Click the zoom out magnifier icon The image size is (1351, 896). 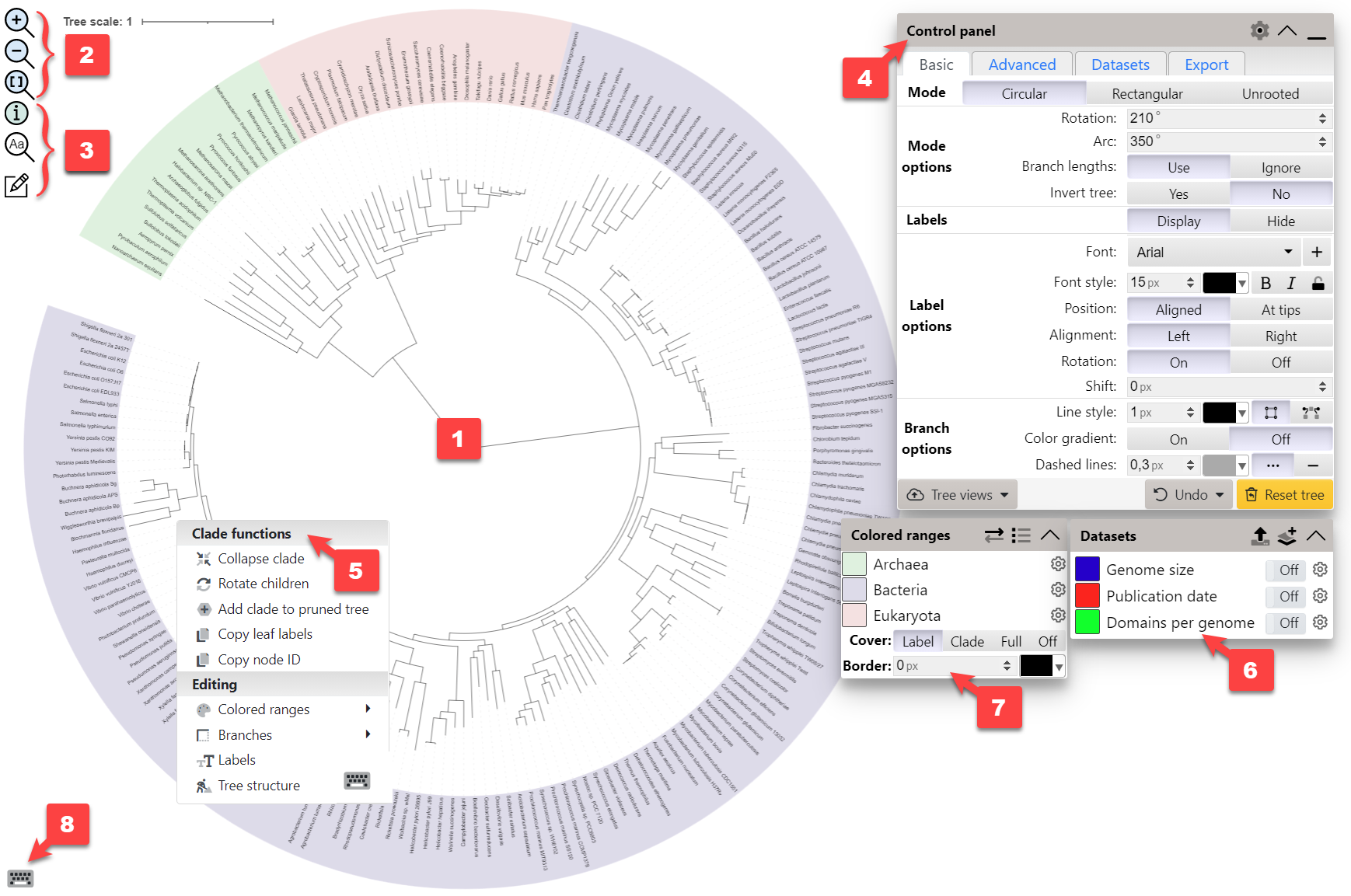coord(19,54)
